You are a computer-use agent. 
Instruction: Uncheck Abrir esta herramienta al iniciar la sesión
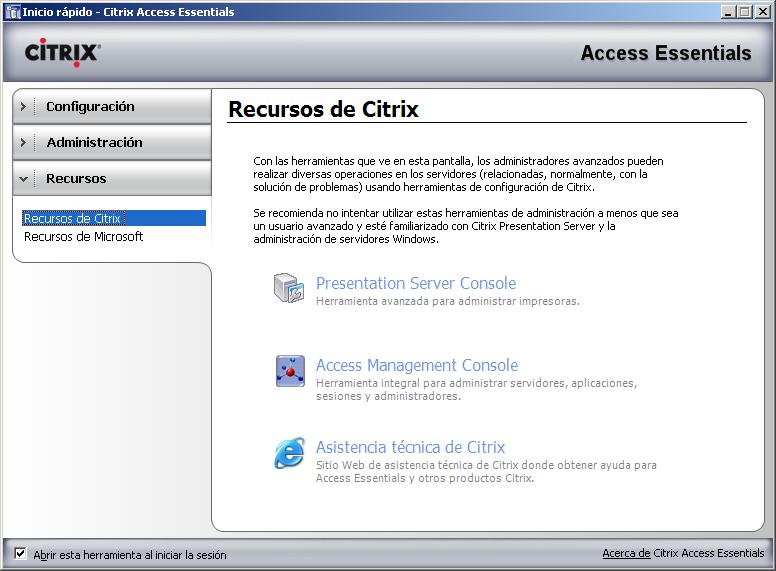20,553
